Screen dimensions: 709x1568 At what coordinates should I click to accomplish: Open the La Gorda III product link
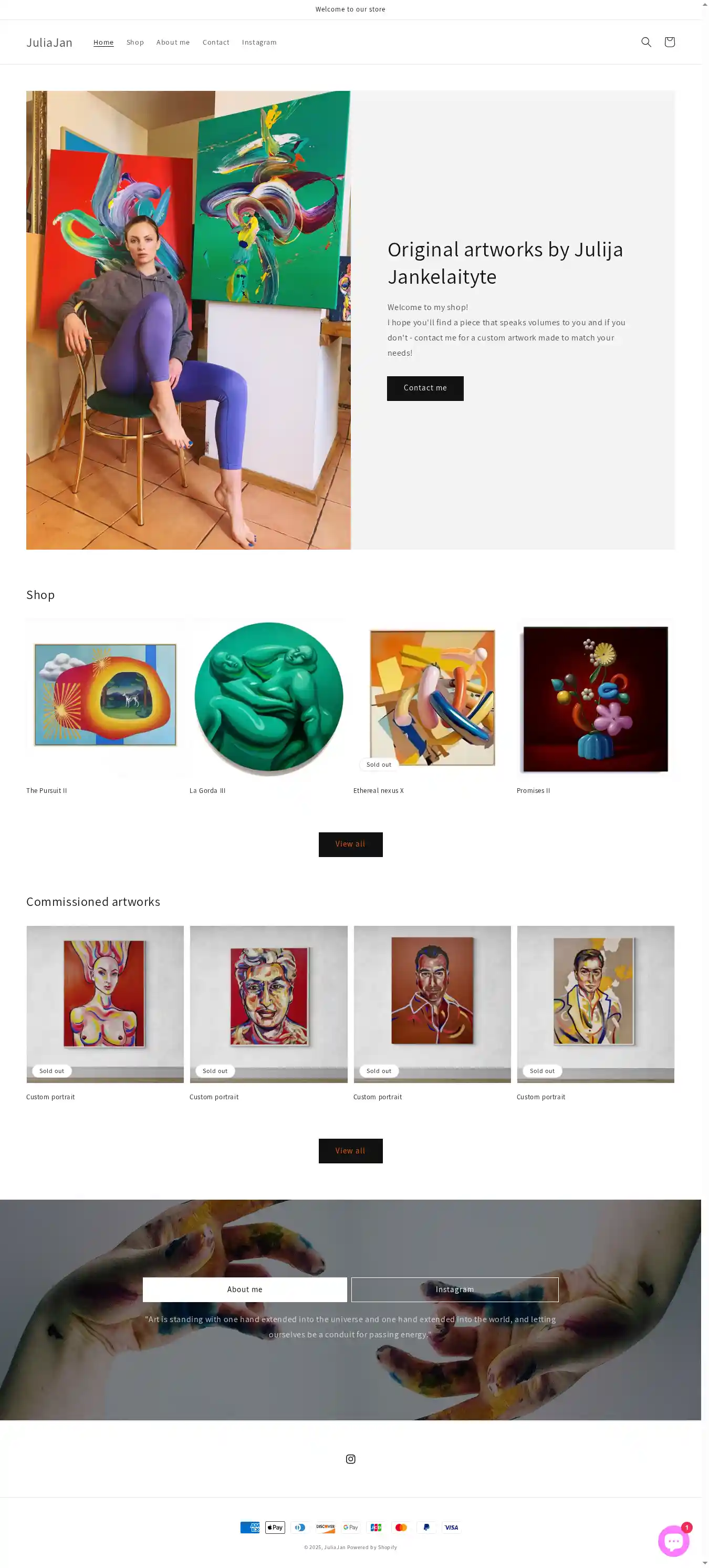pyautogui.click(x=207, y=791)
